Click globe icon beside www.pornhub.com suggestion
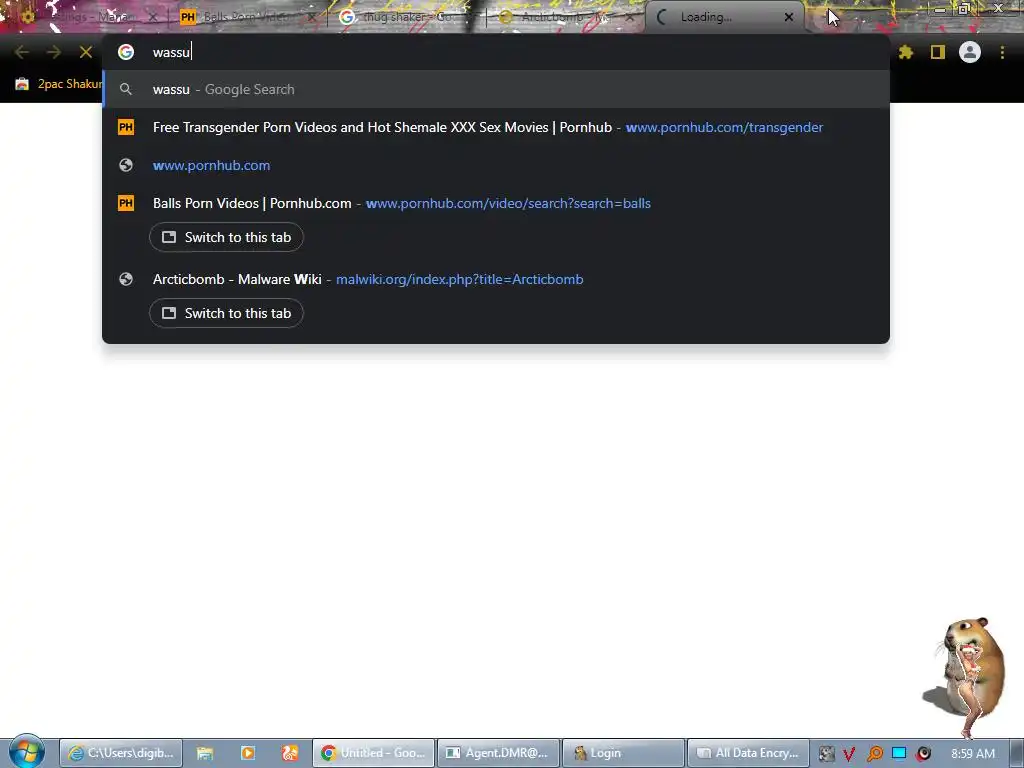1024x768 pixels. click(x=126, y=165)
